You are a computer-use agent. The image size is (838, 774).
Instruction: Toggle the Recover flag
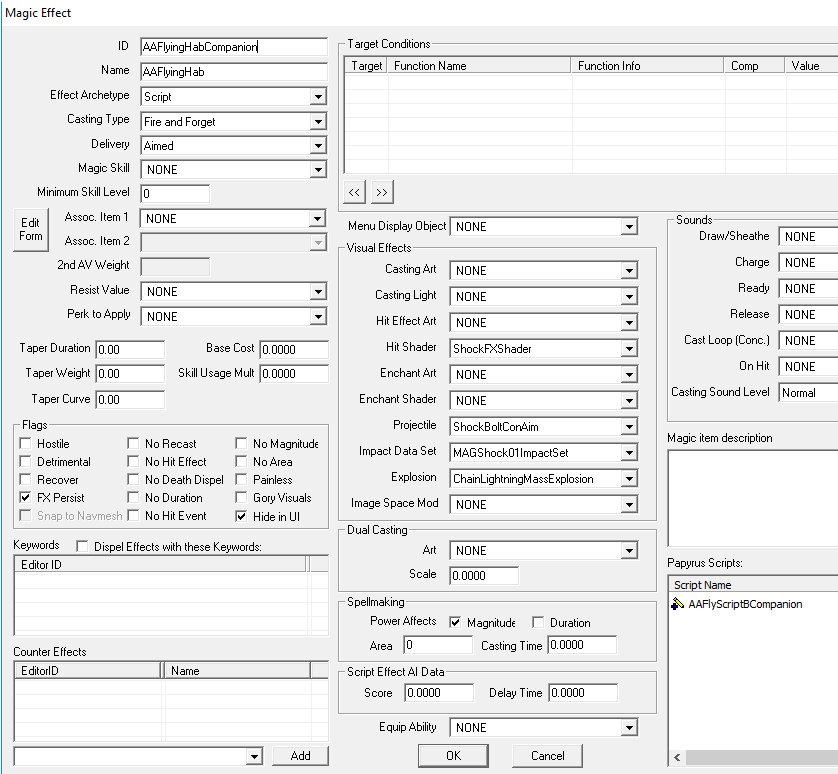pos(25,479)
